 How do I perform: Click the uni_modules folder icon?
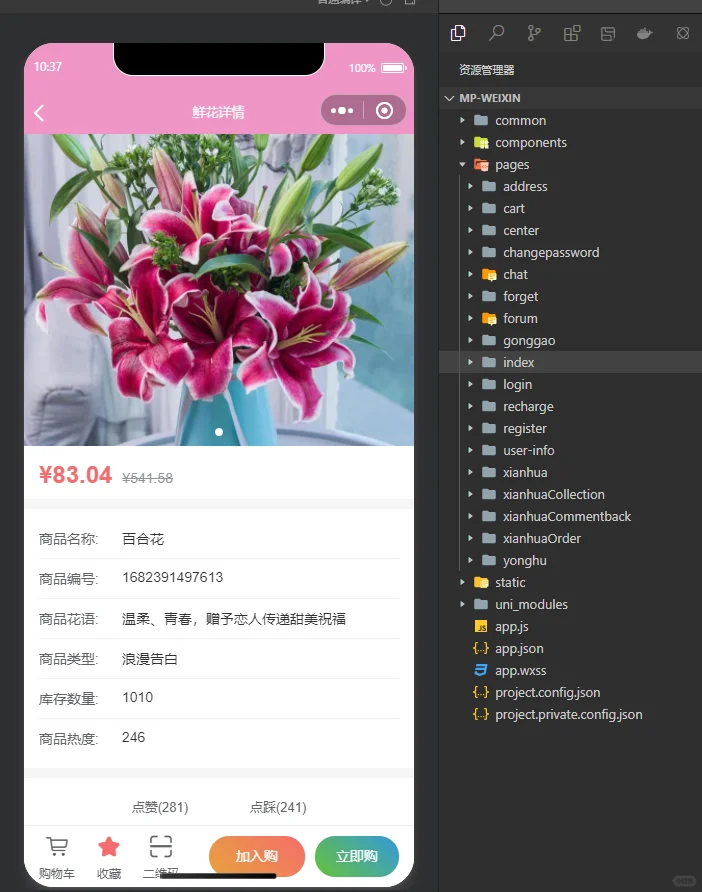pos(481,604)
